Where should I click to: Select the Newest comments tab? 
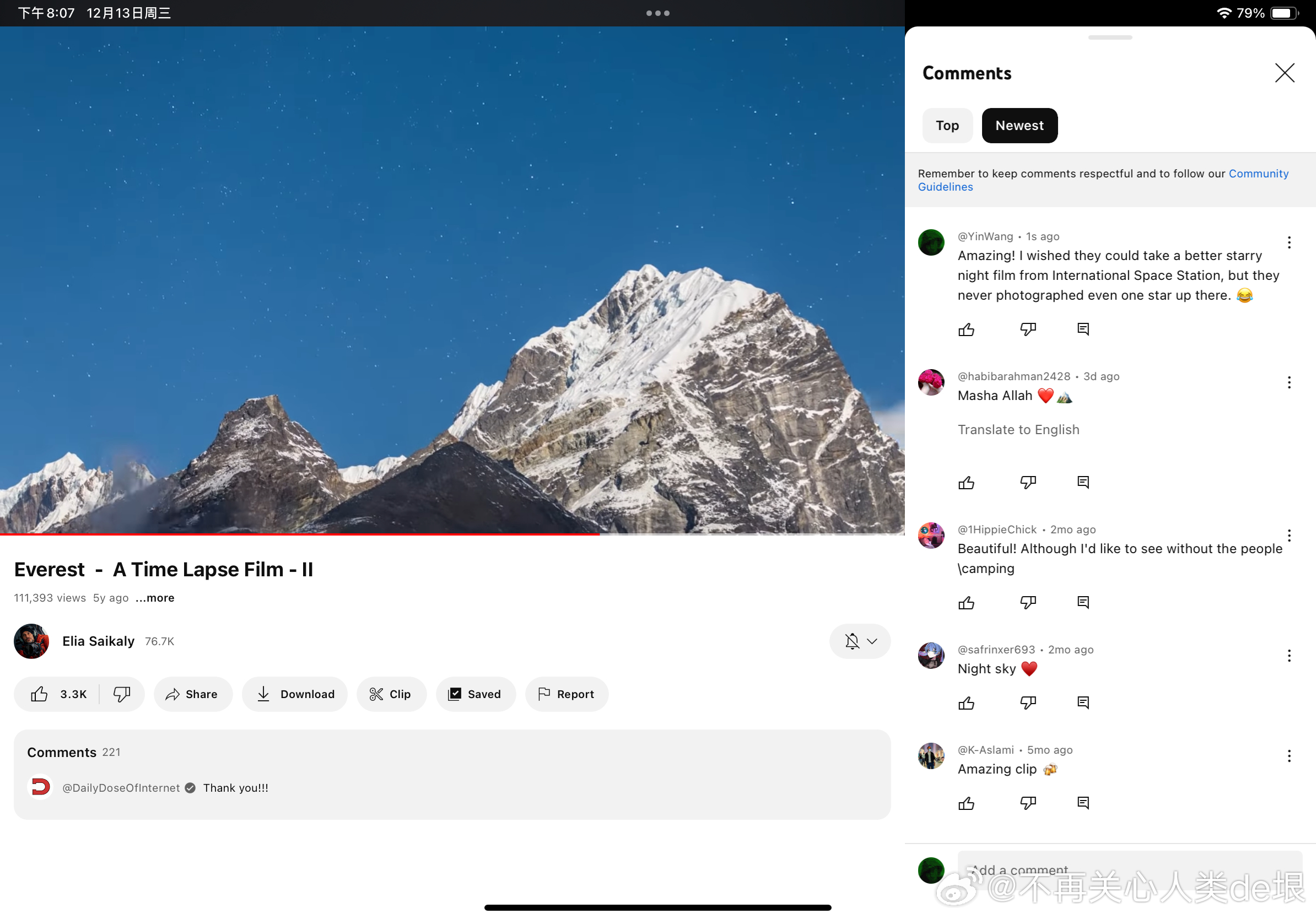[1019, 126]
